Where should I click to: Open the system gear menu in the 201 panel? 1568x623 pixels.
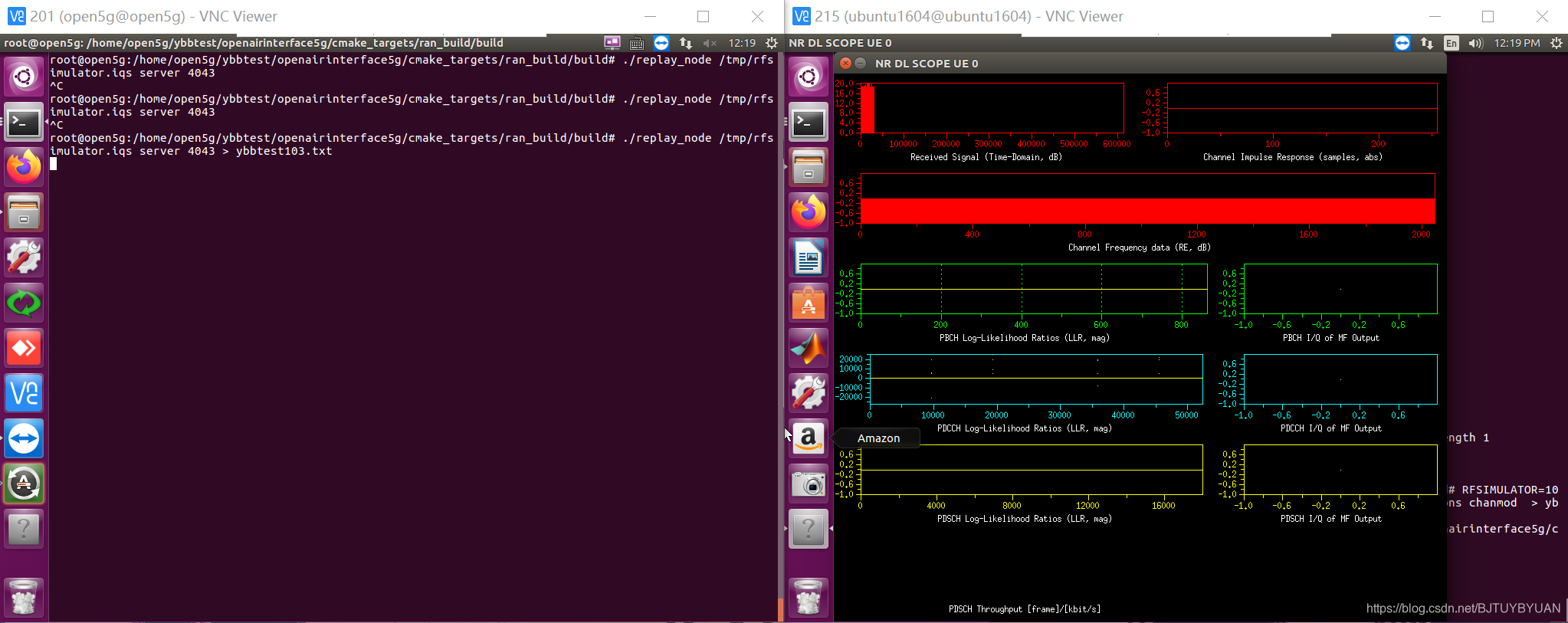tap(771, 43)
